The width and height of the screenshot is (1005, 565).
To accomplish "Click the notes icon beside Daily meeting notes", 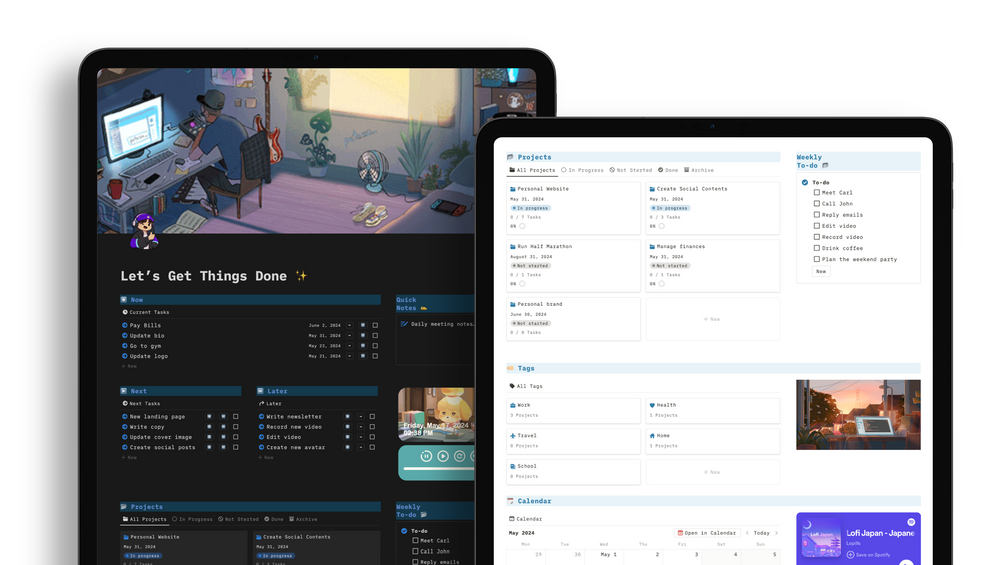I will click(x=404, y=324).
